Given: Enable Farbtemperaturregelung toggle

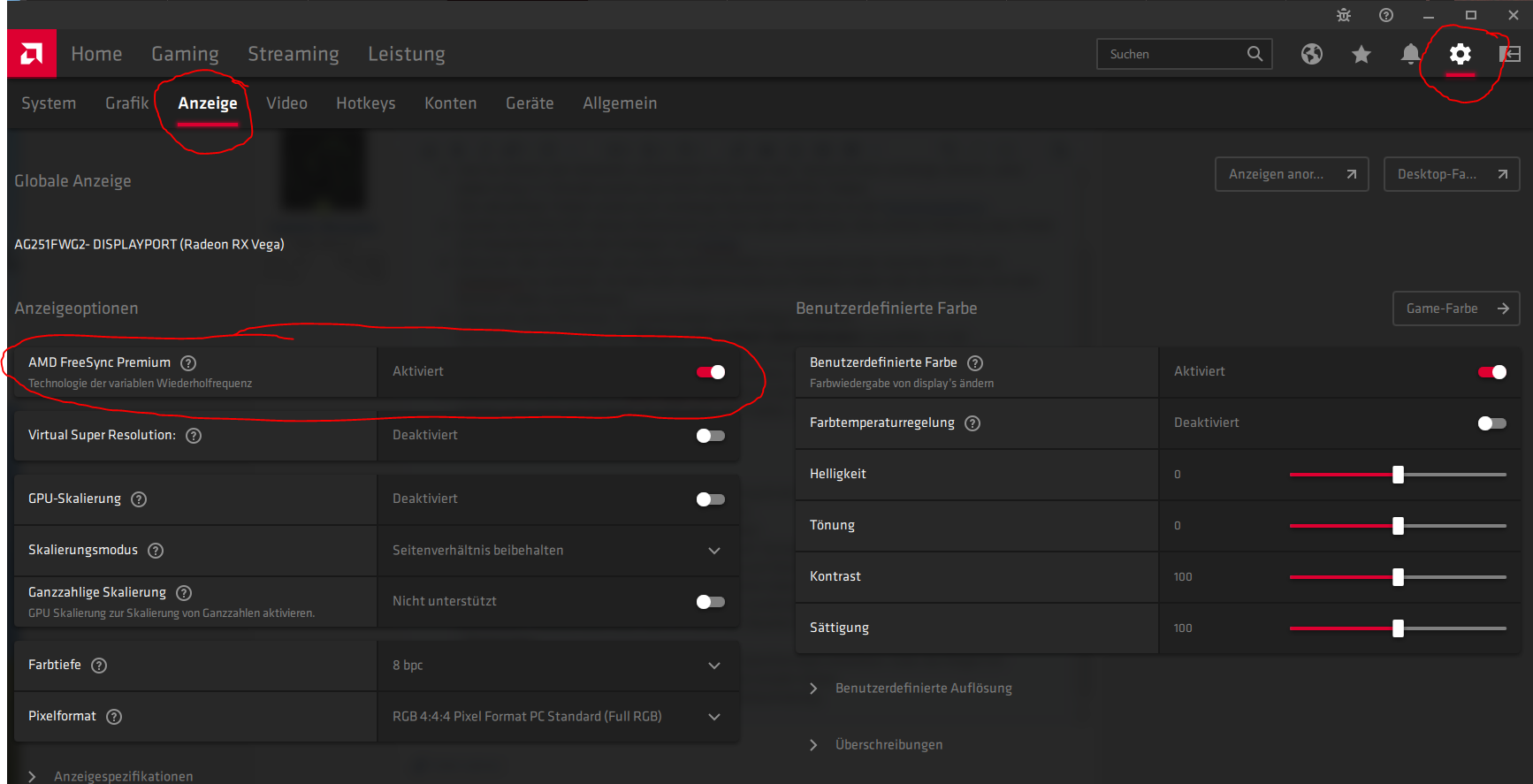Looking at the screenshot, I should click(1492, 423).
